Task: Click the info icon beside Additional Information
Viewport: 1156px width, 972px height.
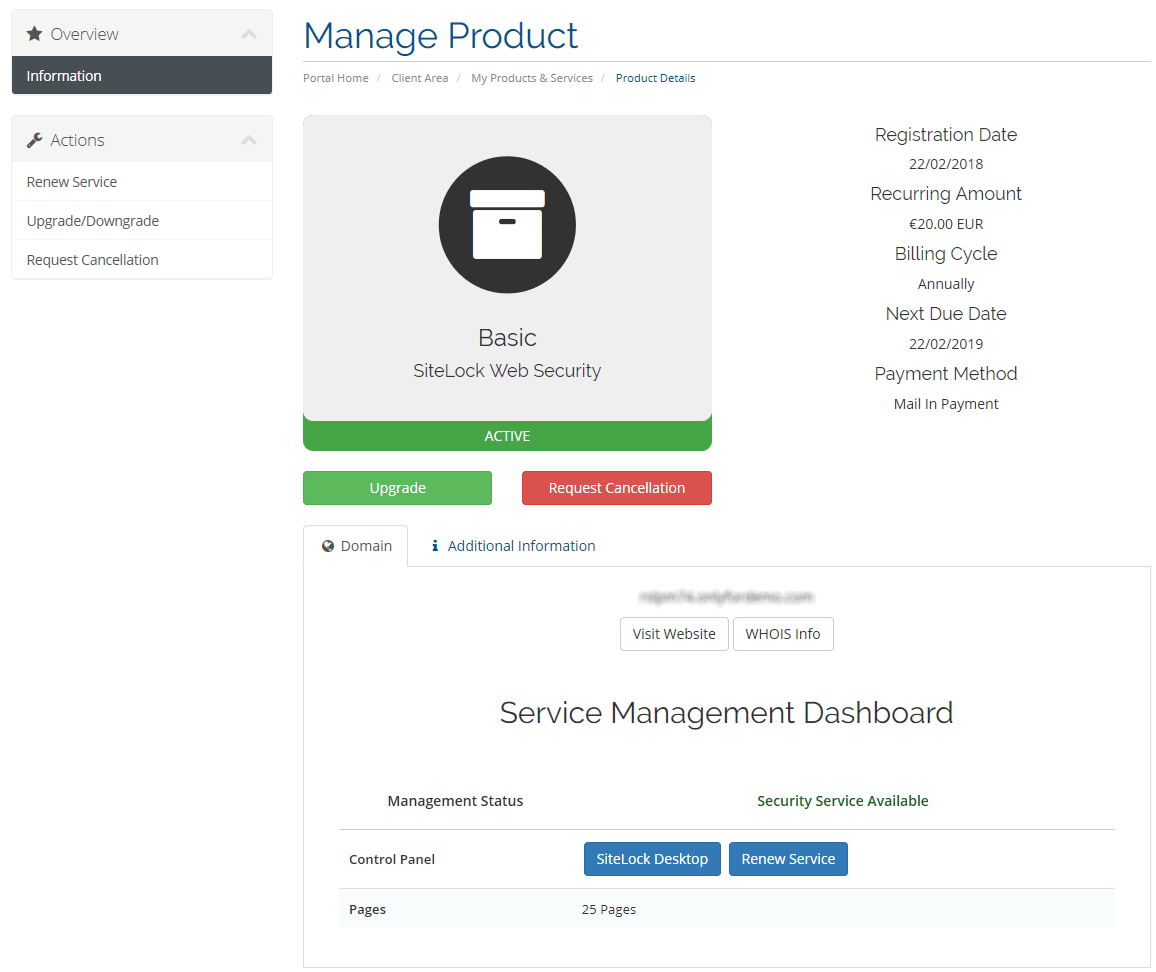Action: [435, 546]
